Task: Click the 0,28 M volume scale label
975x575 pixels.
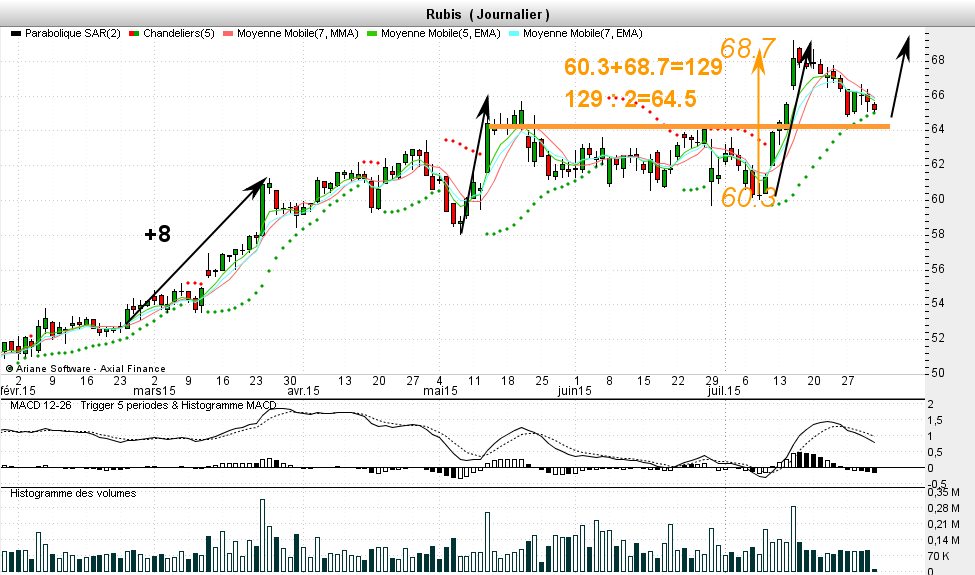Action: (x=943, y=508)
